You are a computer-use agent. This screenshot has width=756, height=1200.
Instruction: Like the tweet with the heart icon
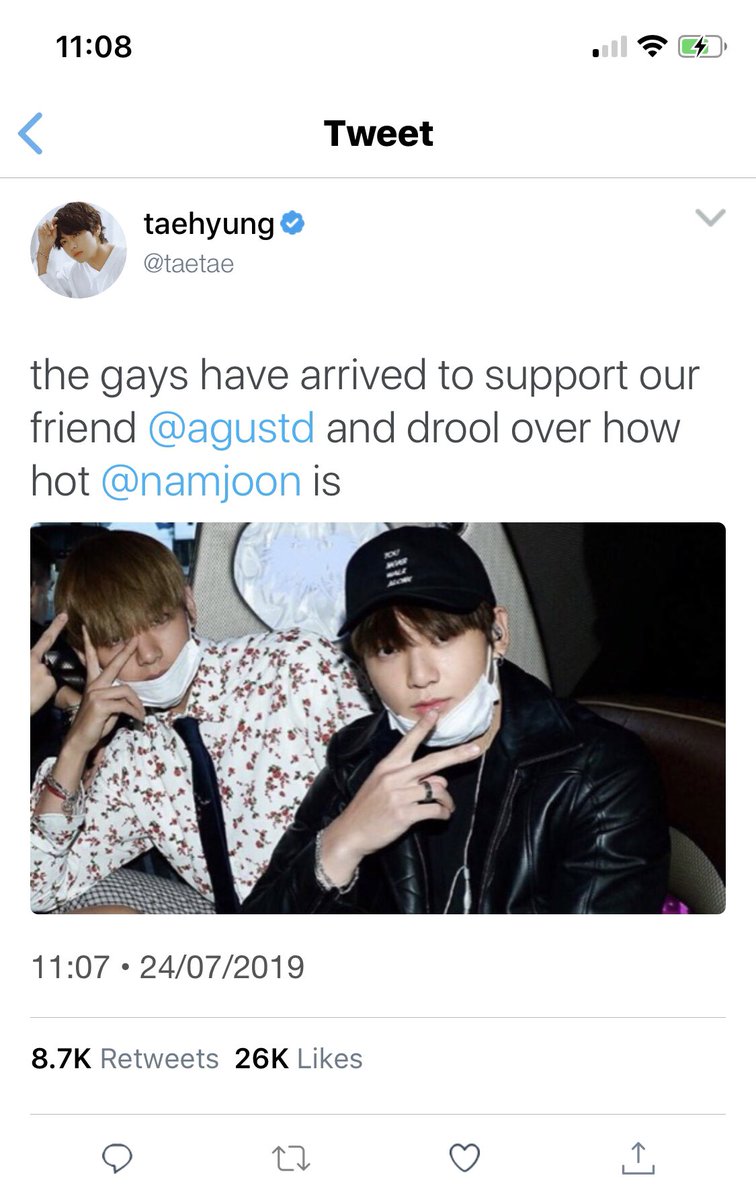pyautogui.click(x=464, y=1159)
